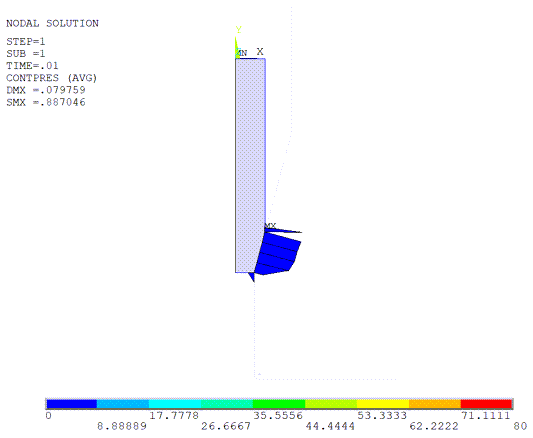Click the legend value 80
533x438 pixels.
click(x=520, y=426)
